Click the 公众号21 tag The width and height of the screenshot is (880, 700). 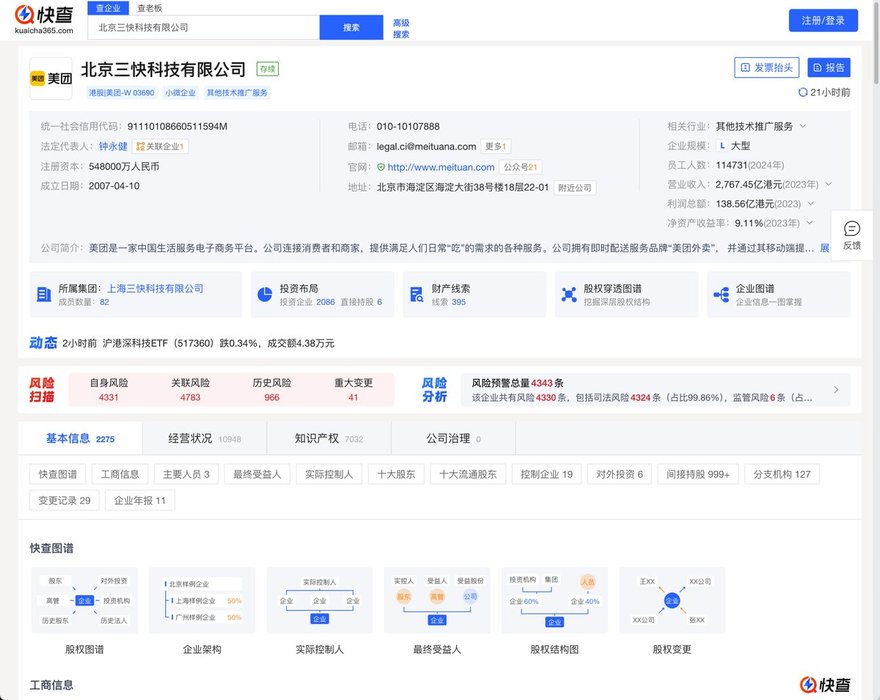(x=520, y=167)
